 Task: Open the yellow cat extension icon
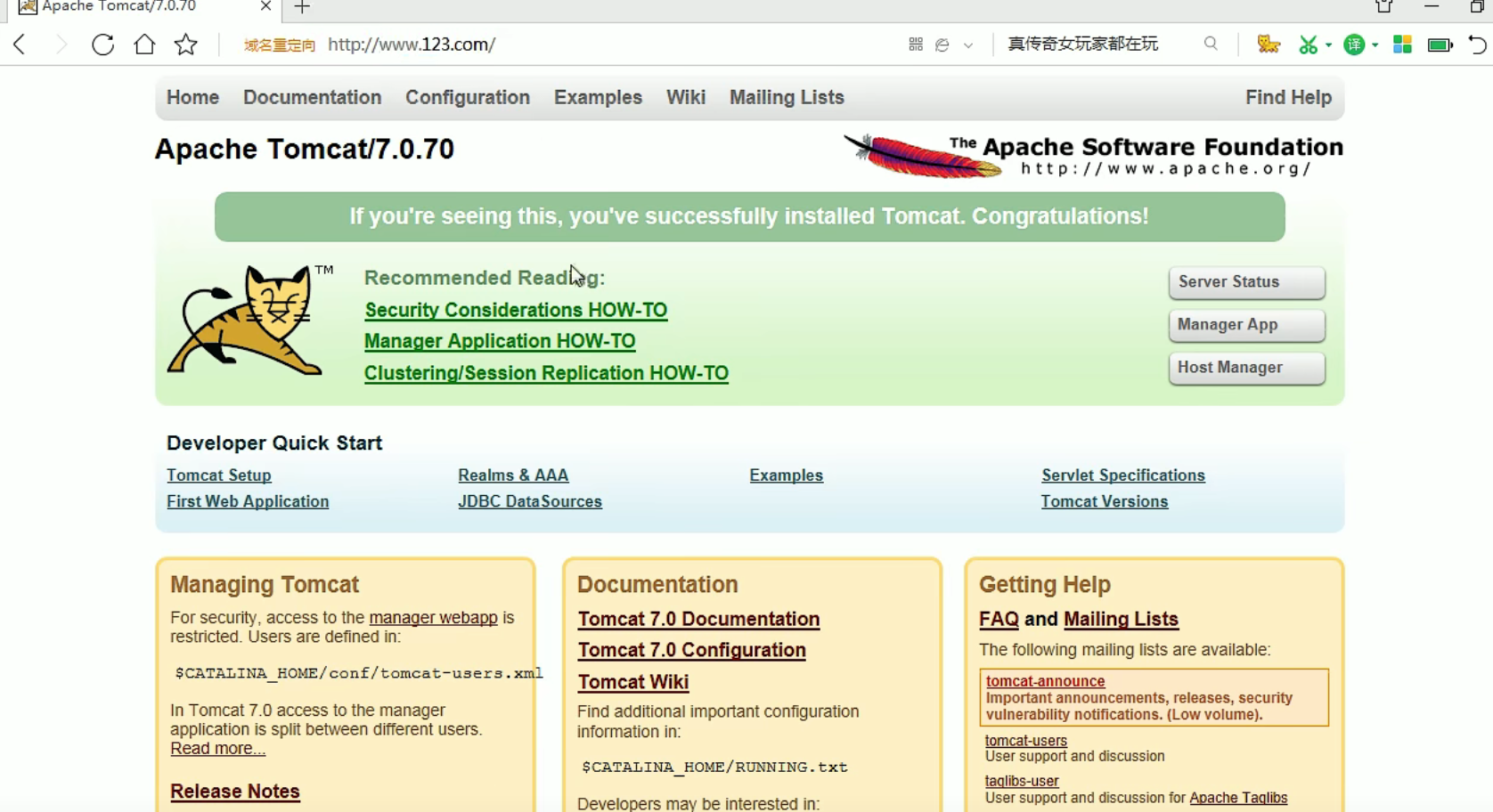1269,45
